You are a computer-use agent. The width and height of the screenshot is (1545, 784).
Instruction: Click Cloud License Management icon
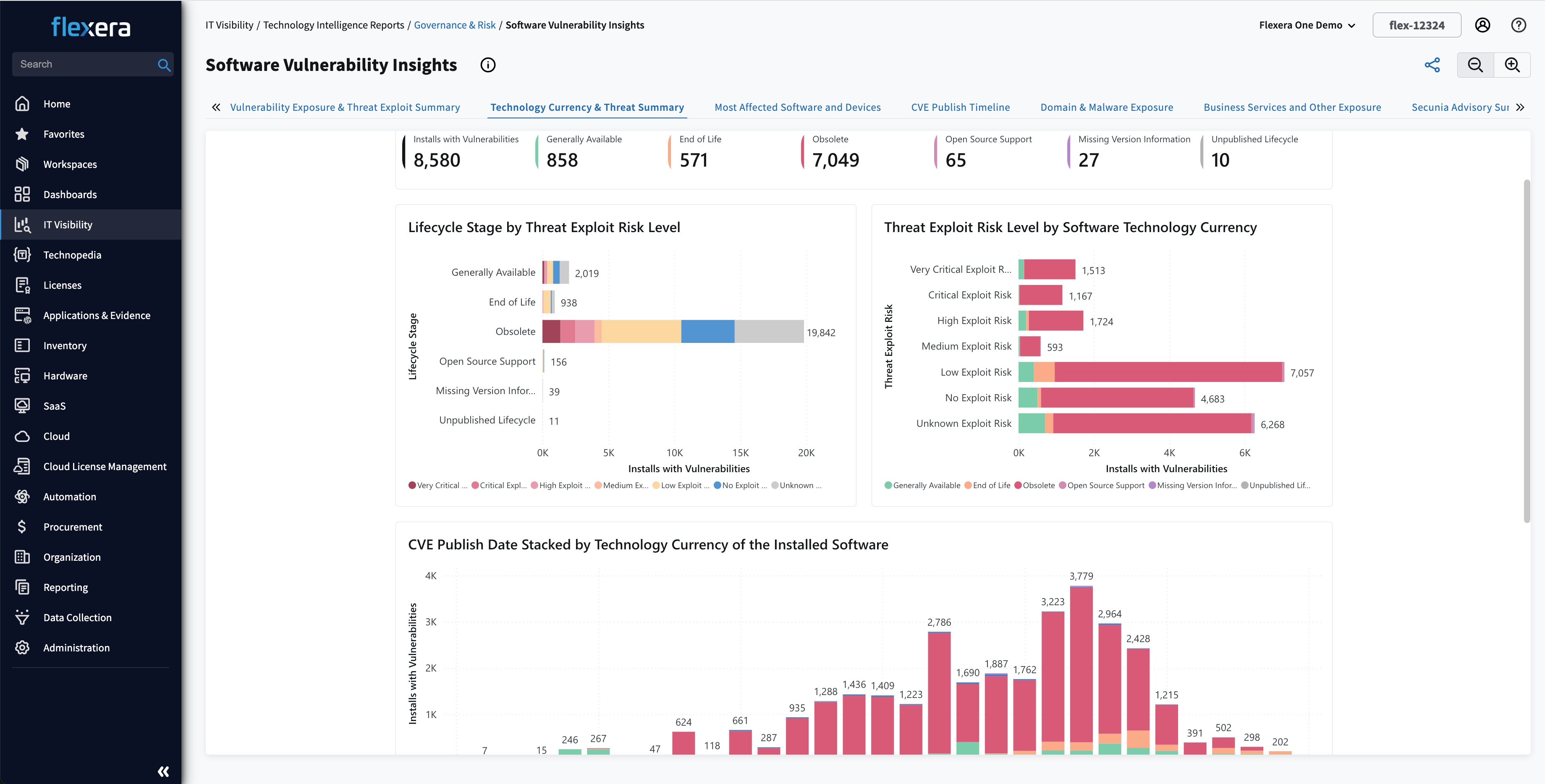pos(22,466)
